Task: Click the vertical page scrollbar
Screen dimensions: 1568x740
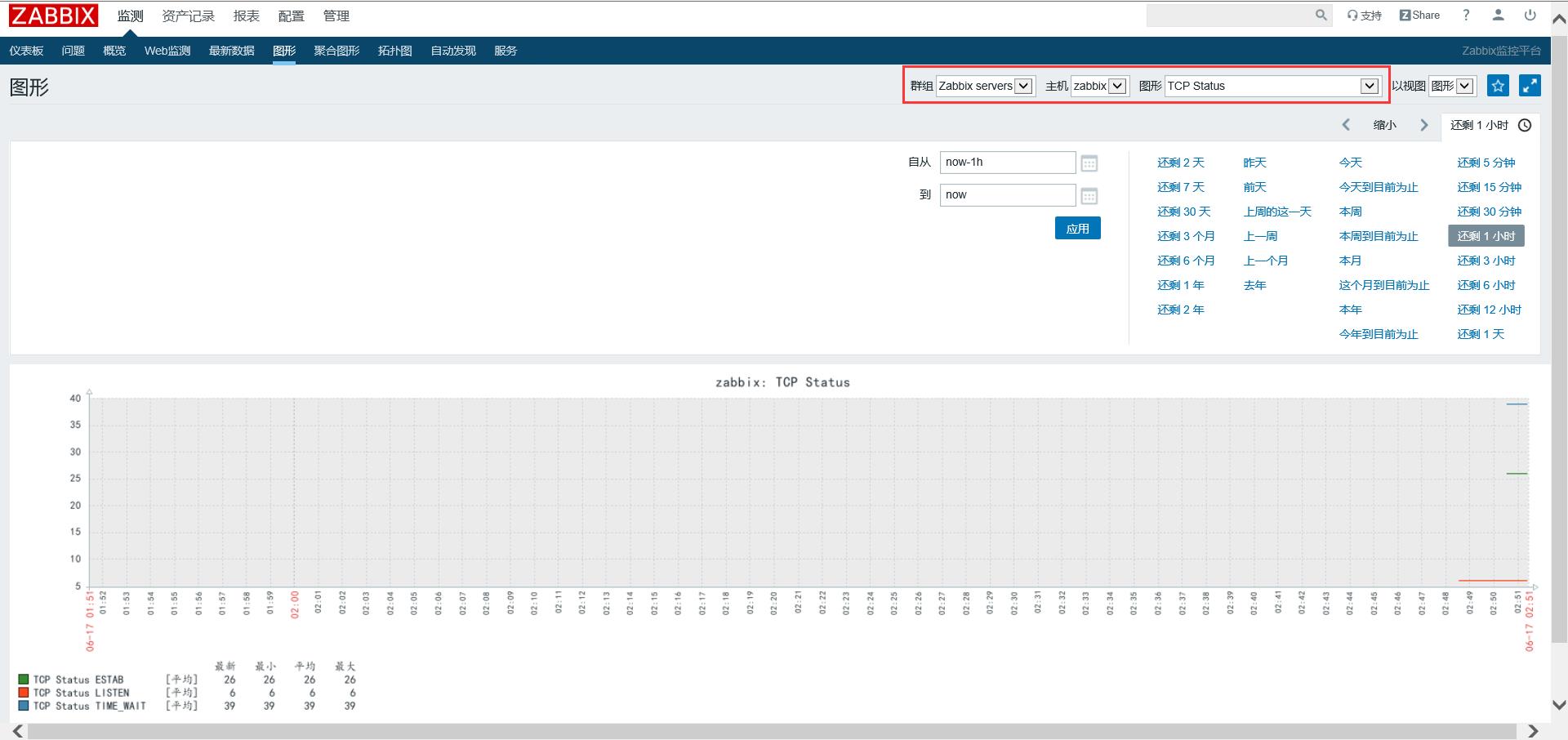Action: (x=1559, y=338)
